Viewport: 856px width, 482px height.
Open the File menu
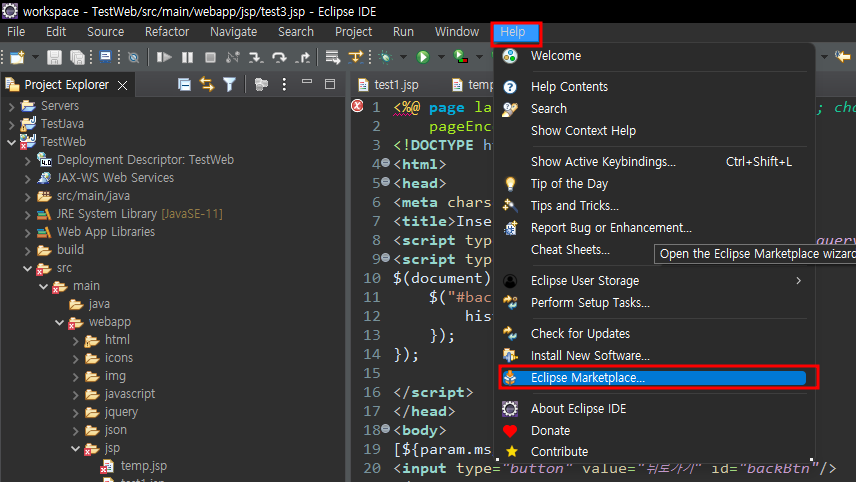16,32
